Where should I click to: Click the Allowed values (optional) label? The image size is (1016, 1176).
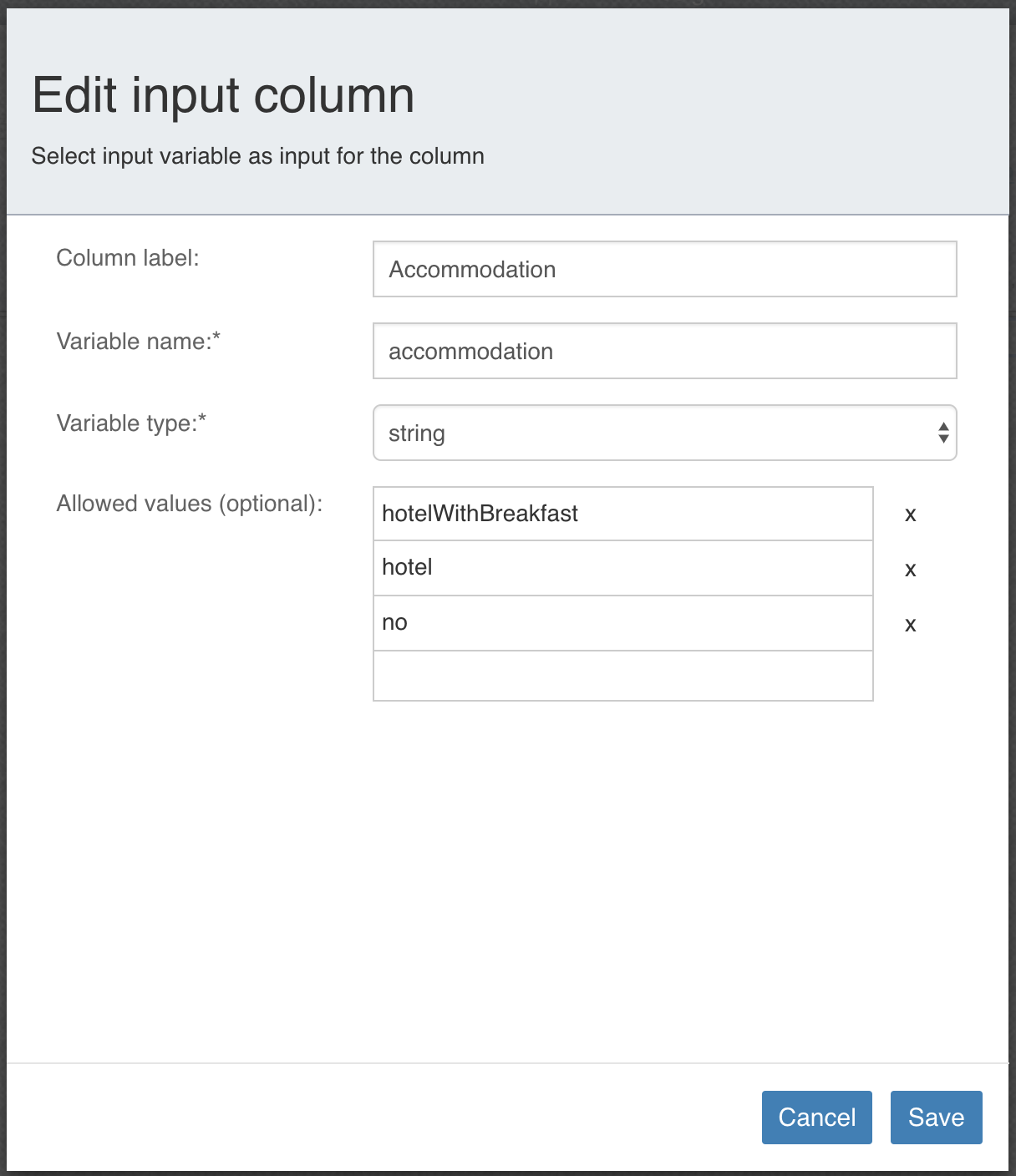pyautogui.click(x=190, y=504)
